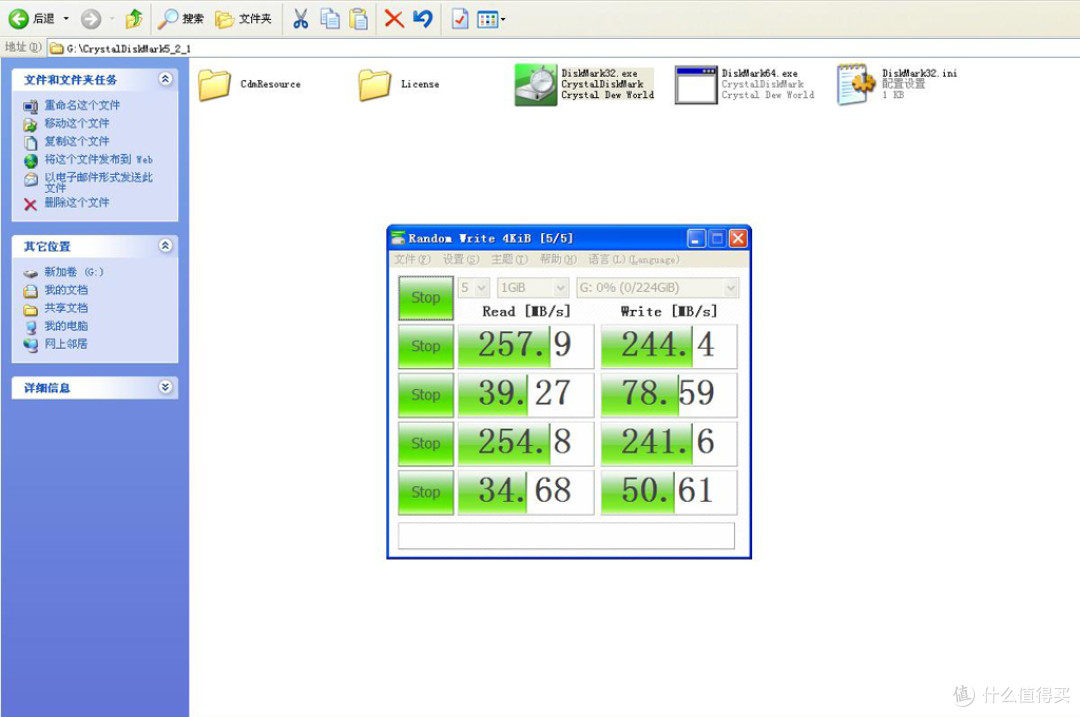
Task: Click the 254.8 read result value
Action: [x=526, y=444]
